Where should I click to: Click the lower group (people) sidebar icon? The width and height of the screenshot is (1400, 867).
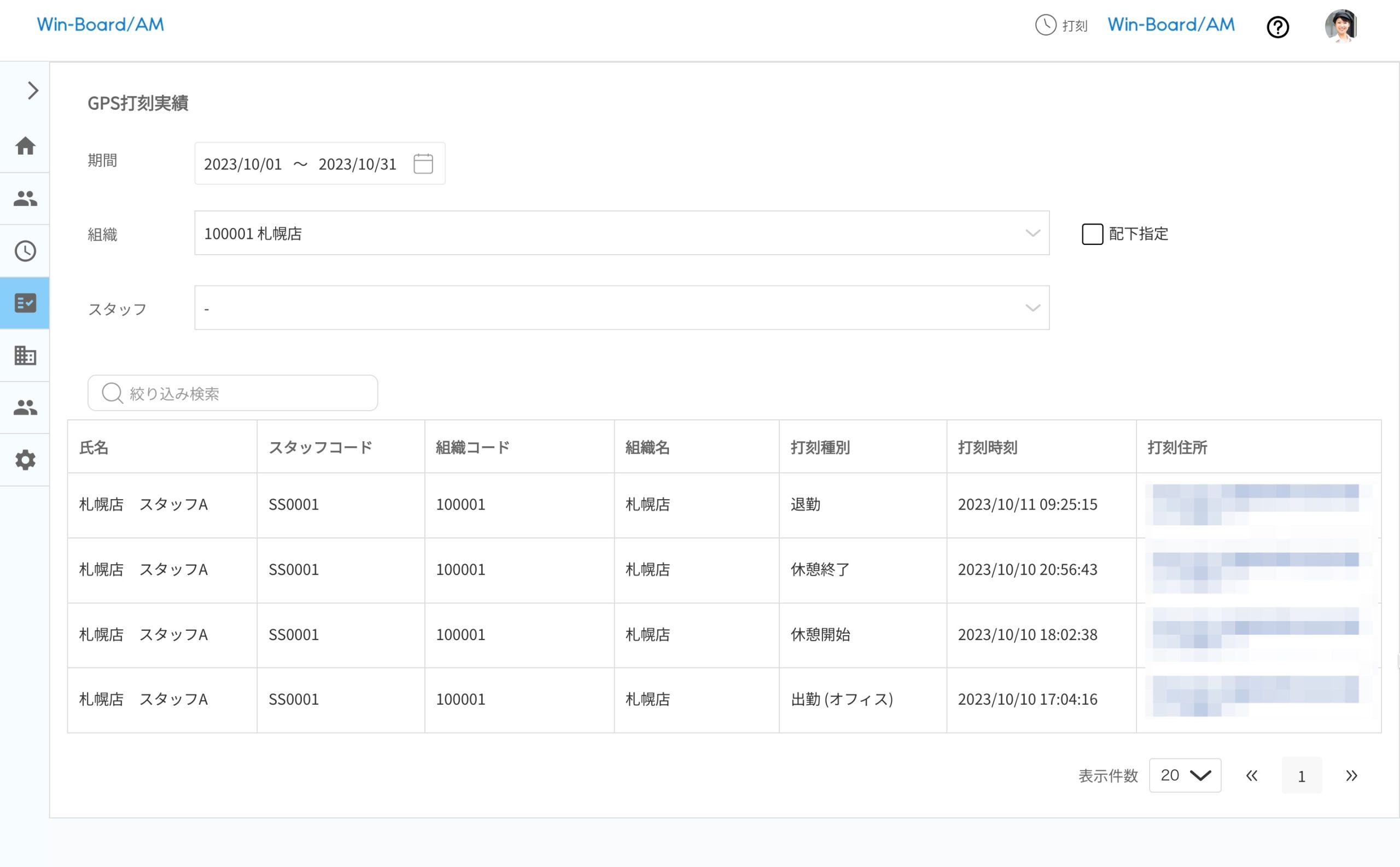tap(25, 407)
